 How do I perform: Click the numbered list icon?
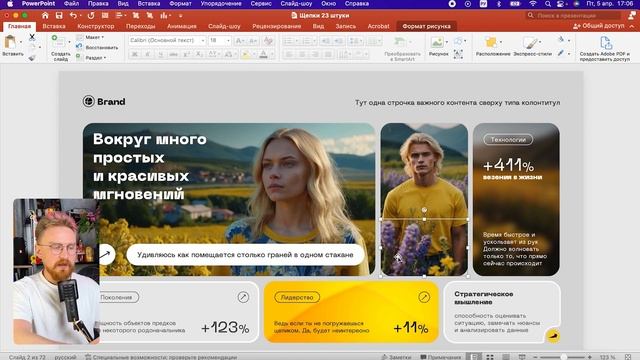click(306, 41)
